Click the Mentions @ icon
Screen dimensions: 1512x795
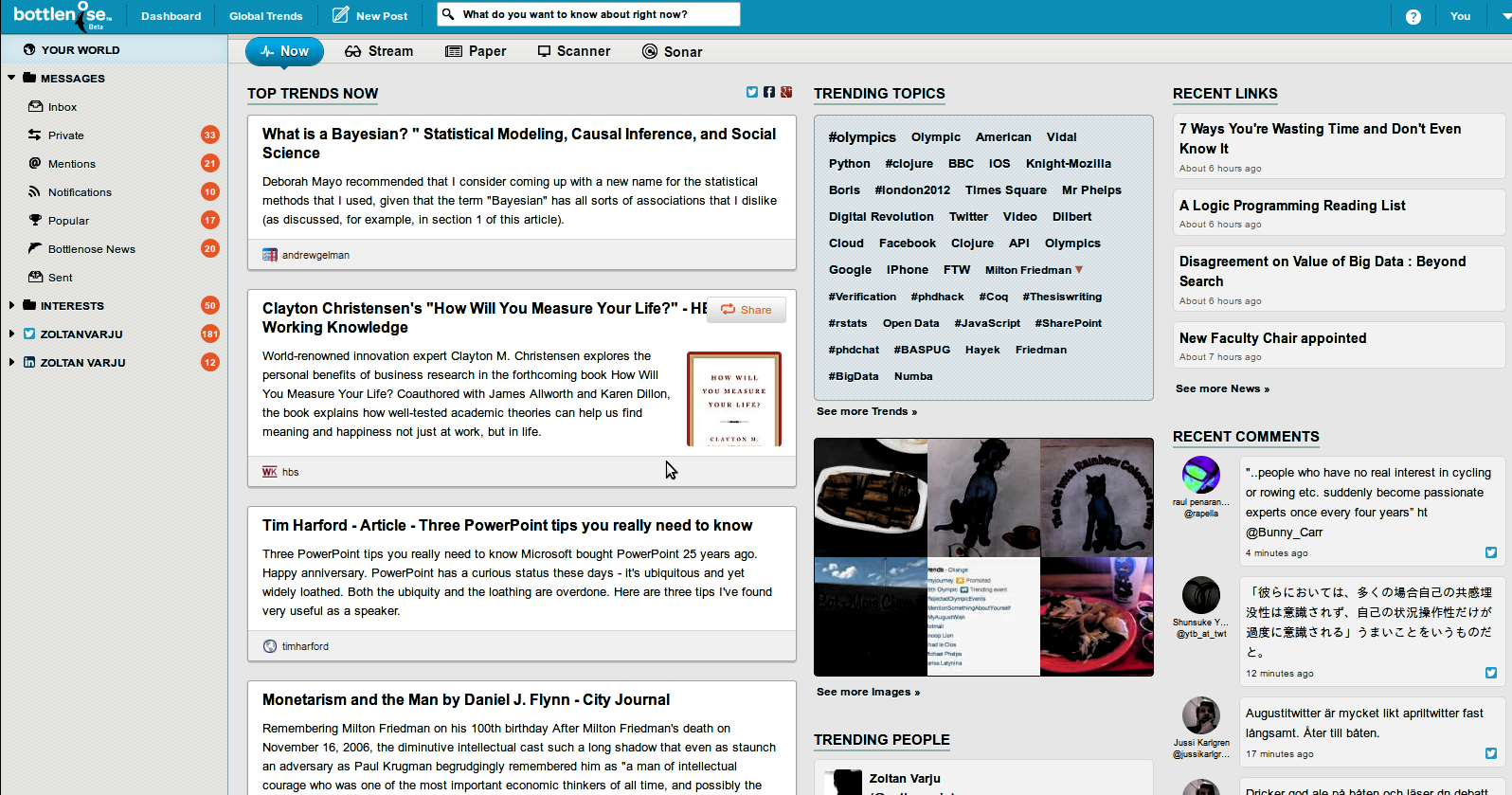[35, 163]
